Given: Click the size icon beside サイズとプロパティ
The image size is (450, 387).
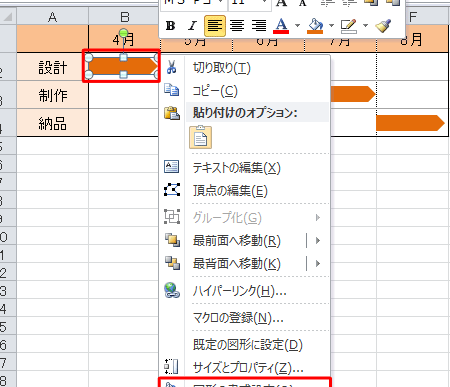Looking at the screenshot, I should [x=171, y=366].
